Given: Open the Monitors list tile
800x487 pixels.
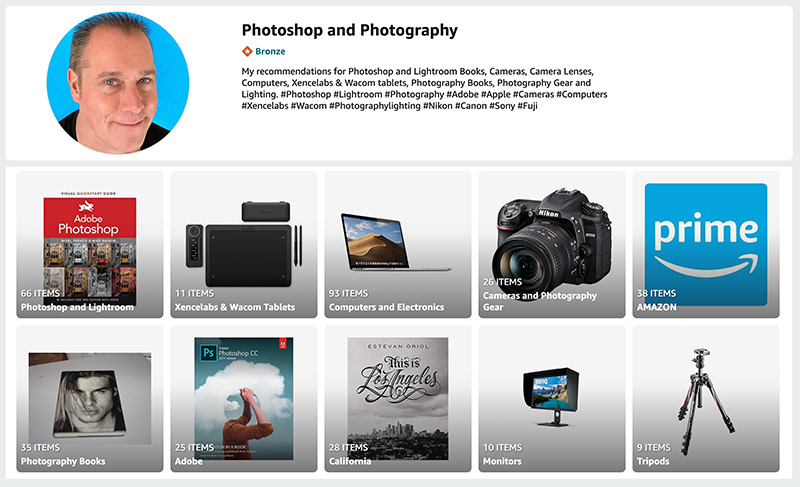Looking at the screenshot, I should tap(552, 399).
